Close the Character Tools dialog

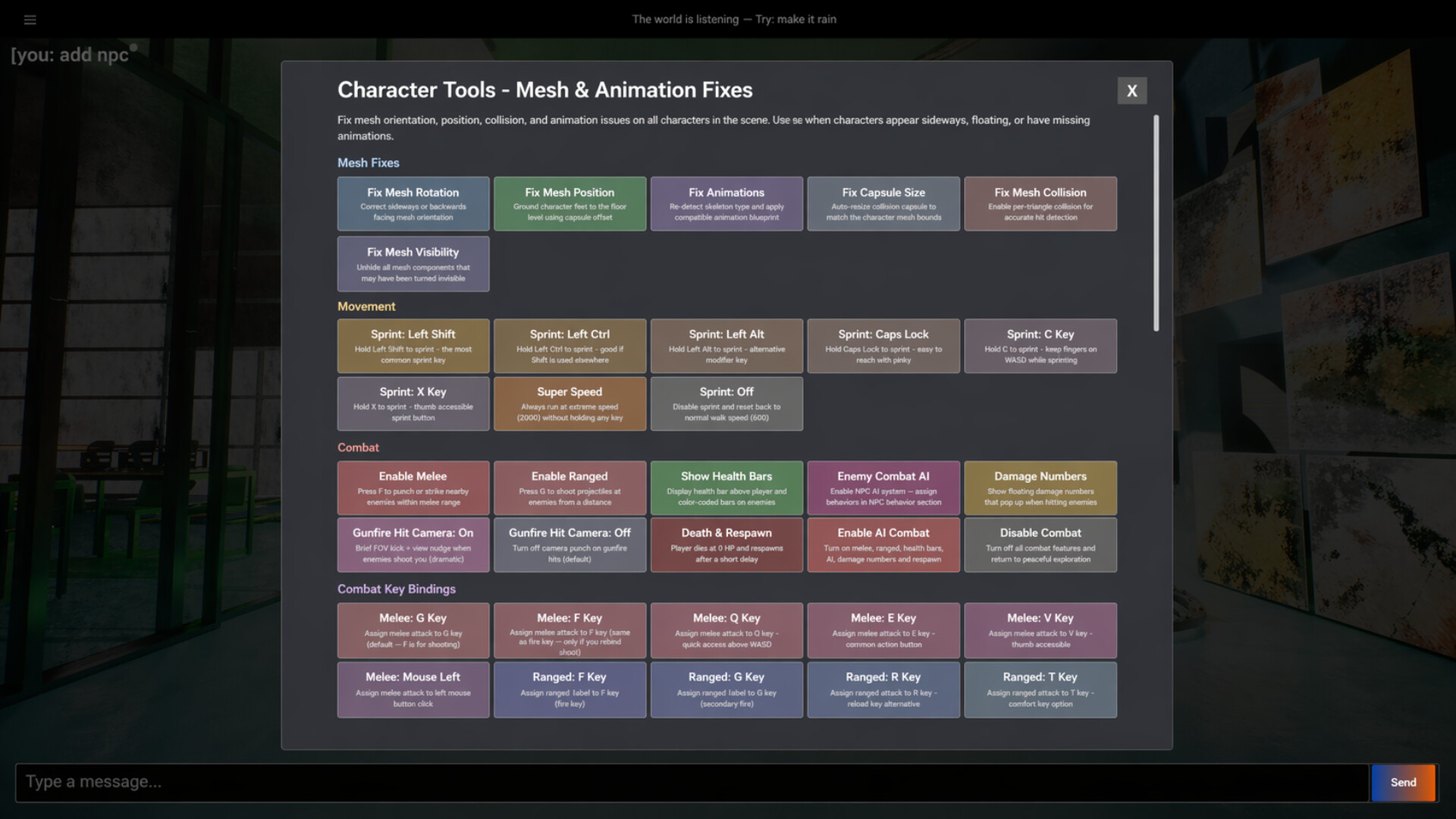tap(1131, 91)
